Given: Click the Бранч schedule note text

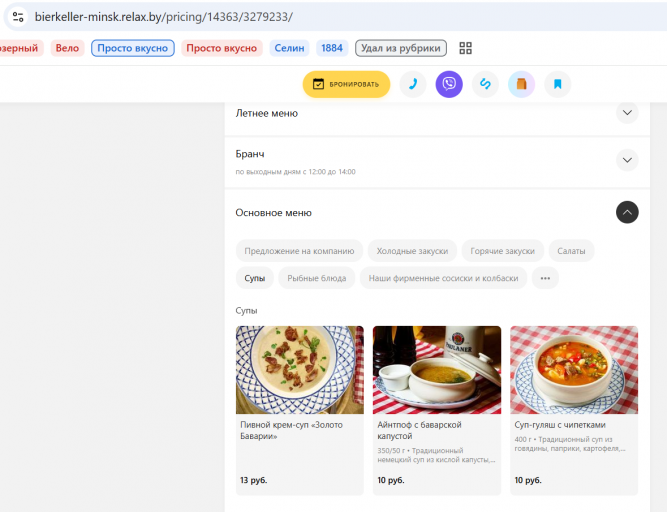Looking at the screenshot, I should (x=296, y=172).
